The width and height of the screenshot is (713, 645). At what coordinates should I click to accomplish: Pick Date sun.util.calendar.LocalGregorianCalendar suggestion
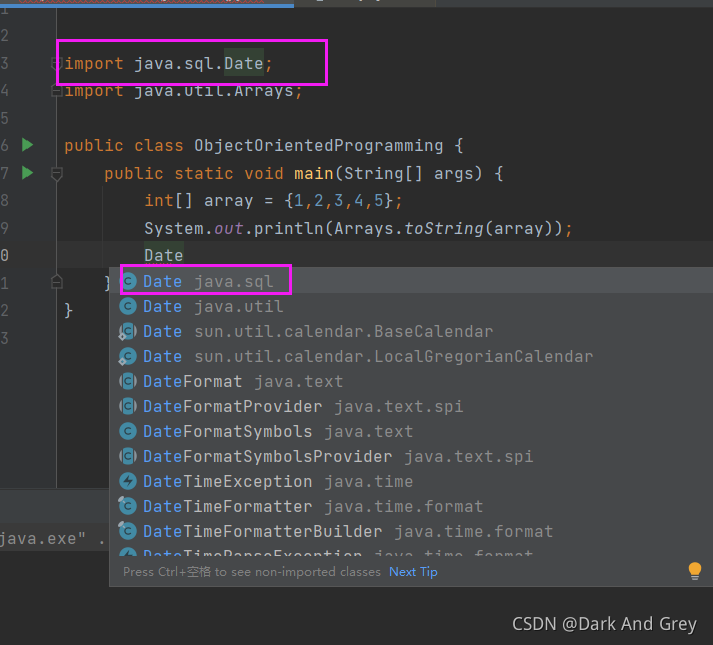411,356
